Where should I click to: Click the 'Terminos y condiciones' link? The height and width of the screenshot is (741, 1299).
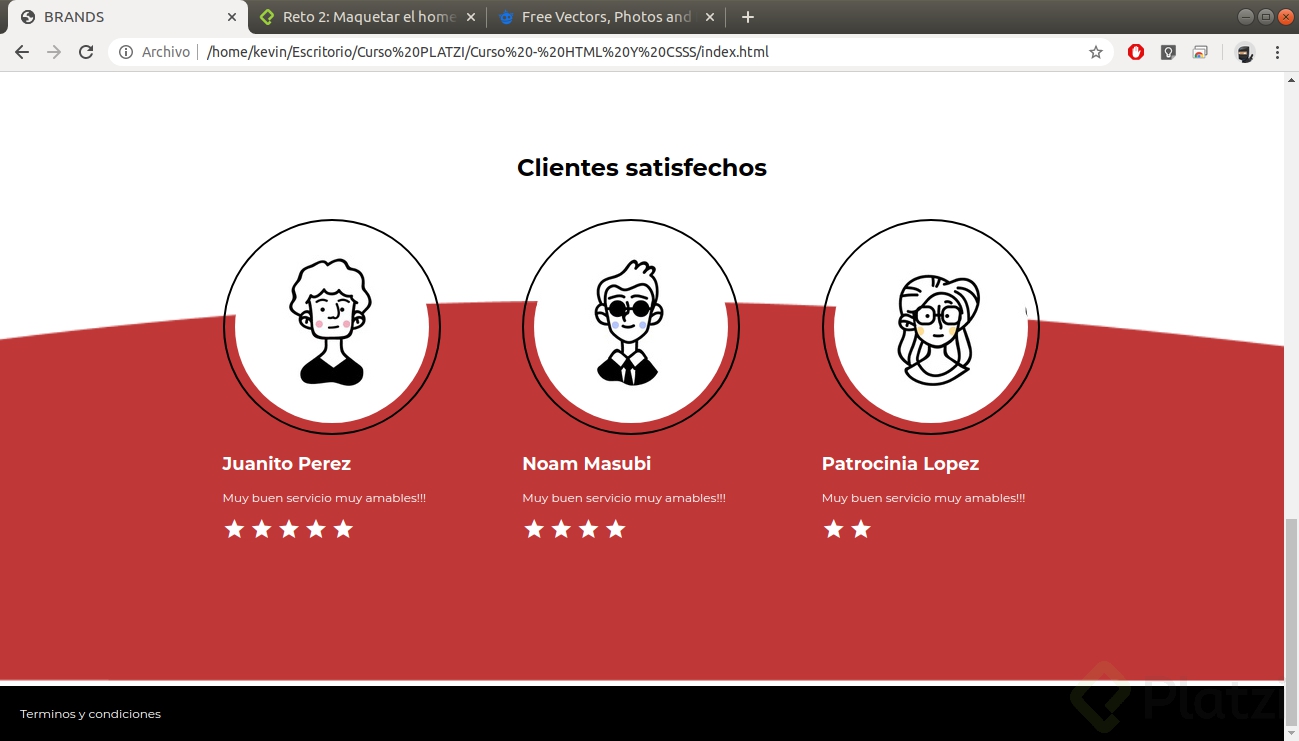pyautogui.click(x=90, y=714)
